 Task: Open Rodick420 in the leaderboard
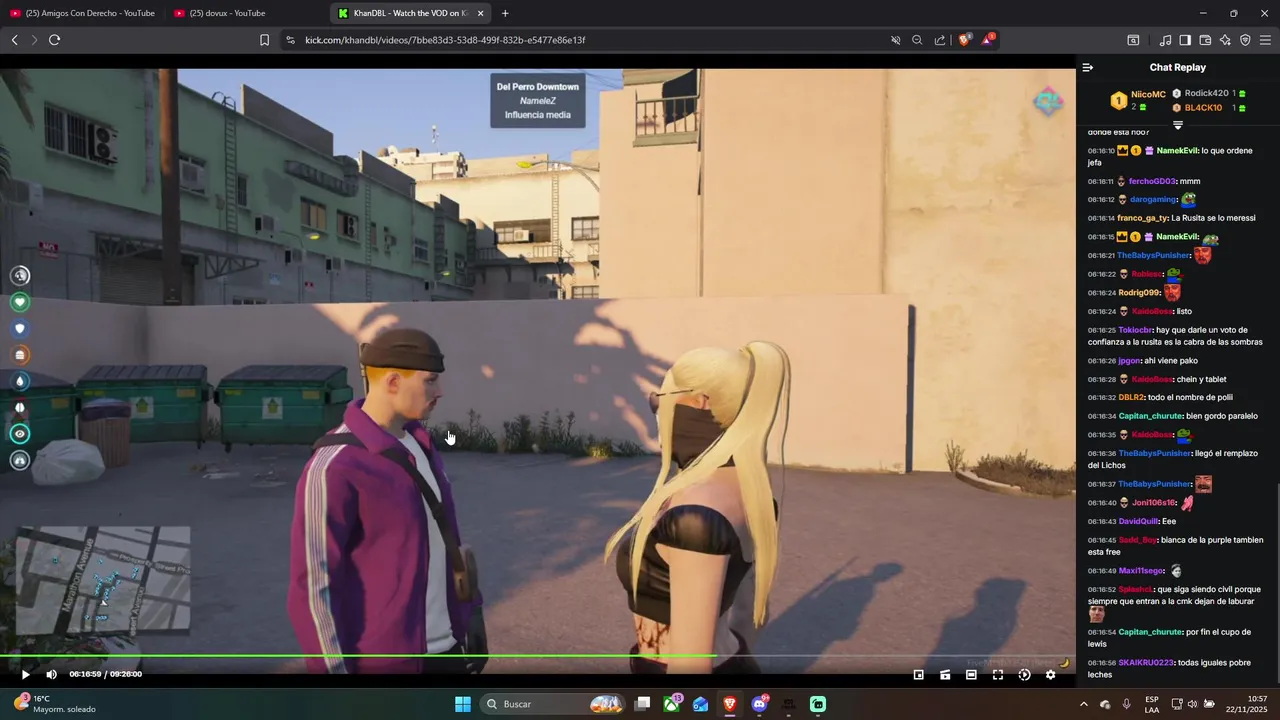tap(1206, 93)
